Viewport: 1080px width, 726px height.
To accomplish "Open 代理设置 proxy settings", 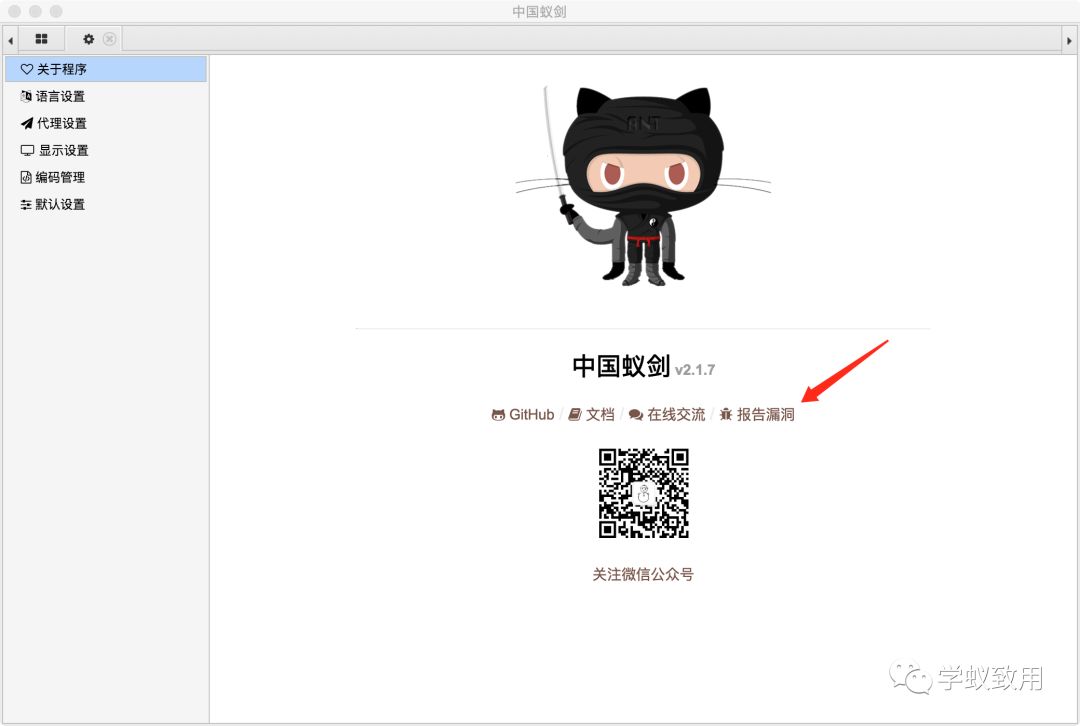I will click(105, 123).
